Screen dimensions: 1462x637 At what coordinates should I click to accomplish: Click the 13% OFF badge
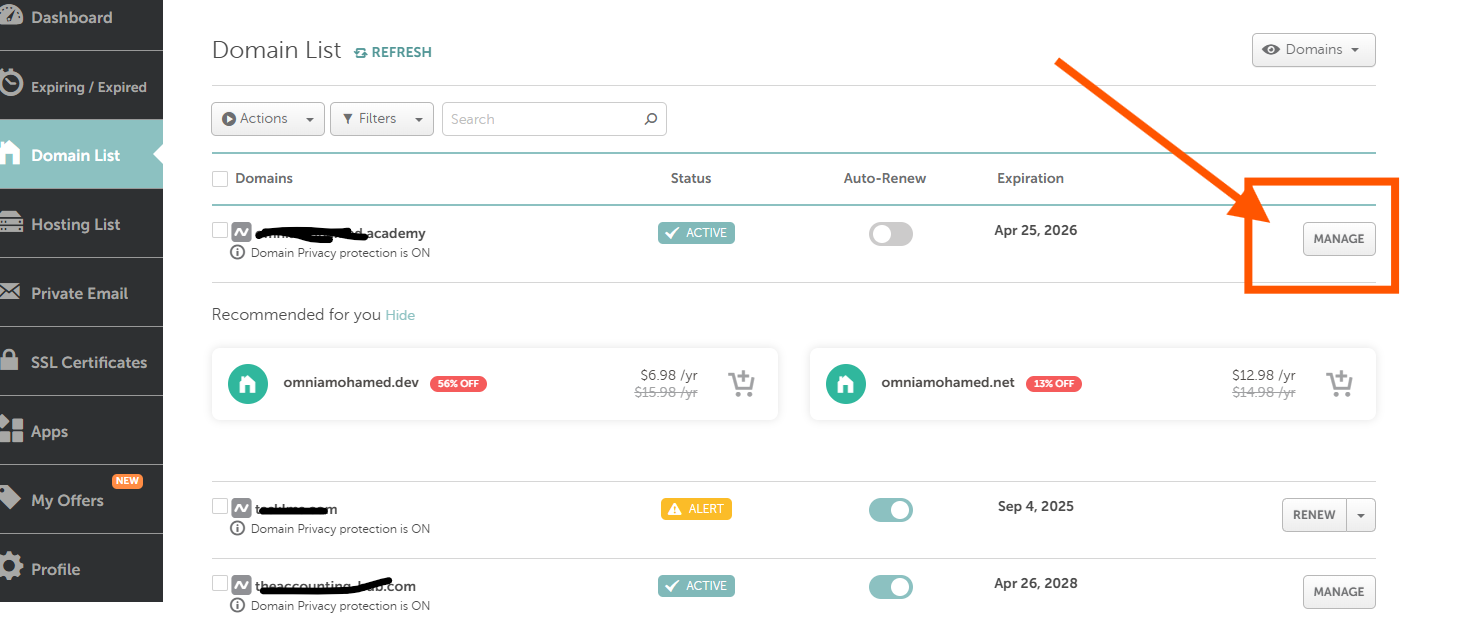click(x=1054, y=384)
